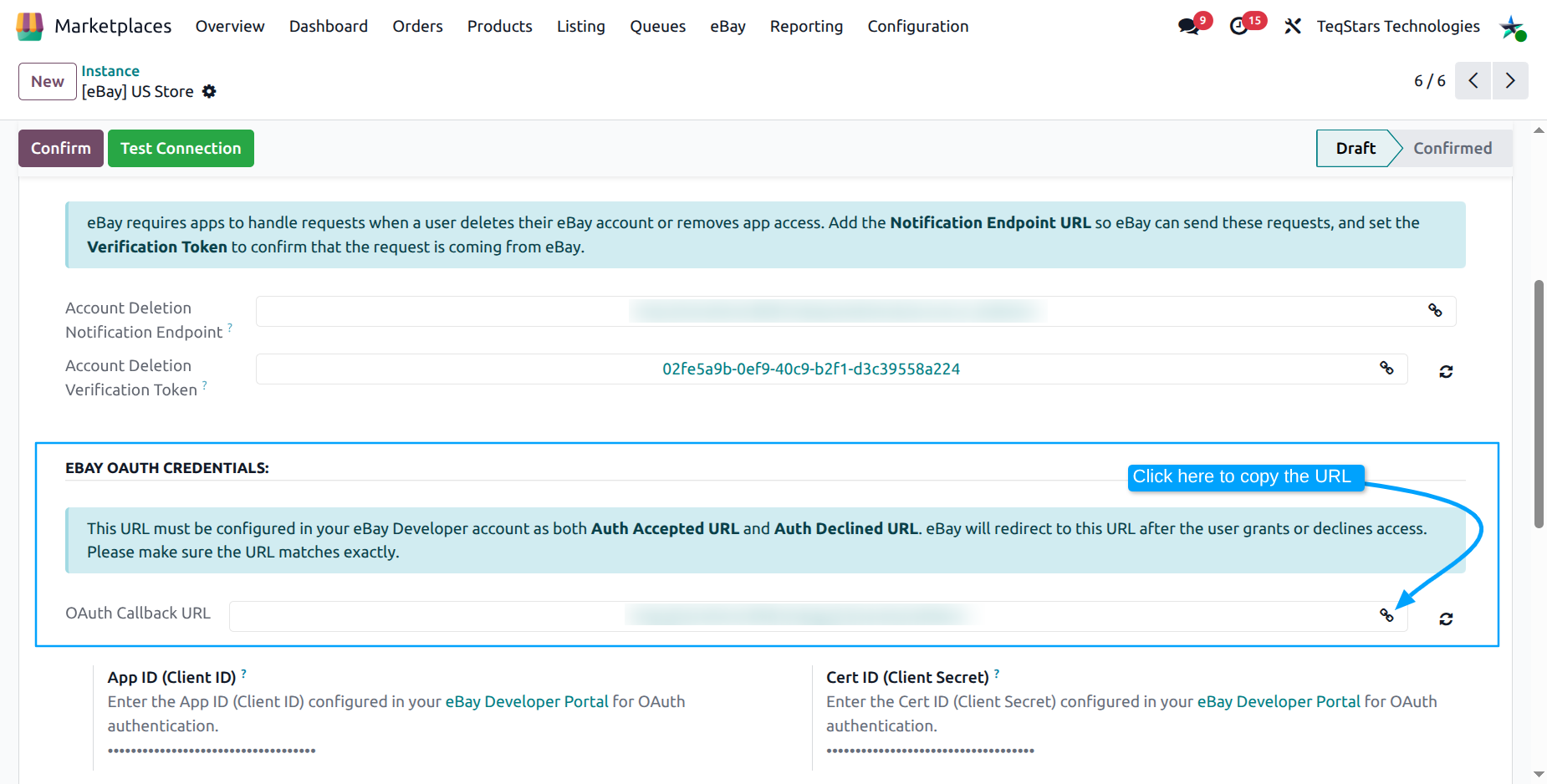Click the Marketplaces app title
The width and height of the screenshot is (1547, 784).
tap(113, 26)
